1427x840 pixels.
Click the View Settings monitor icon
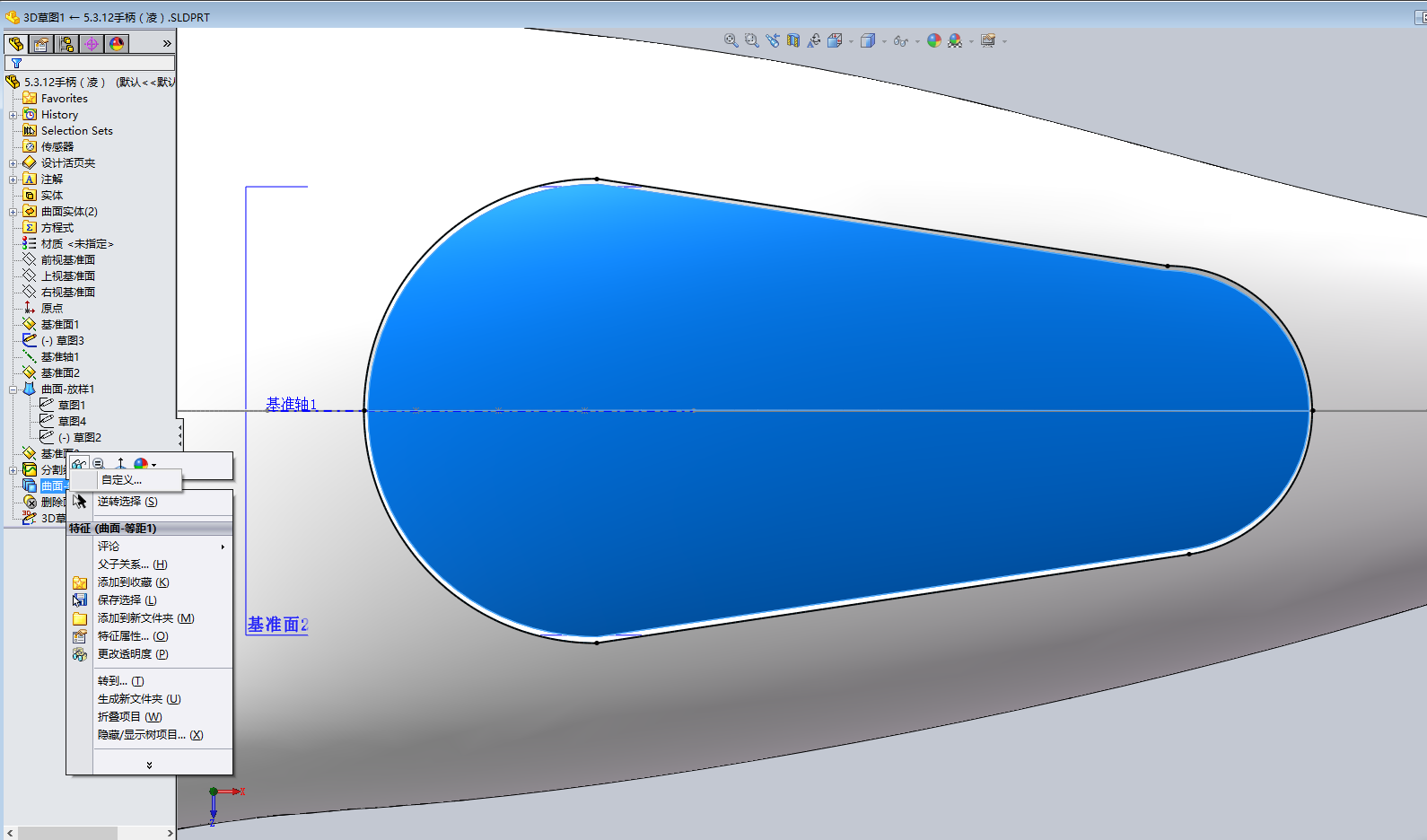[x=988, y=40]
